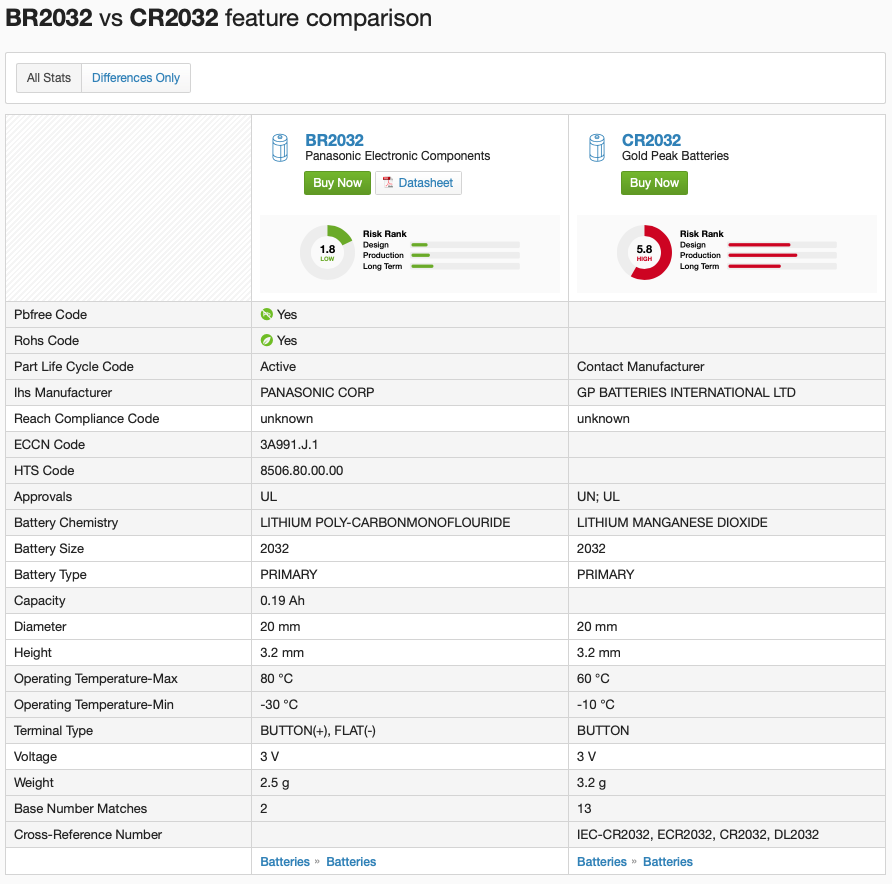Click the Pbfree Code green icon

[x=266, y=315]
